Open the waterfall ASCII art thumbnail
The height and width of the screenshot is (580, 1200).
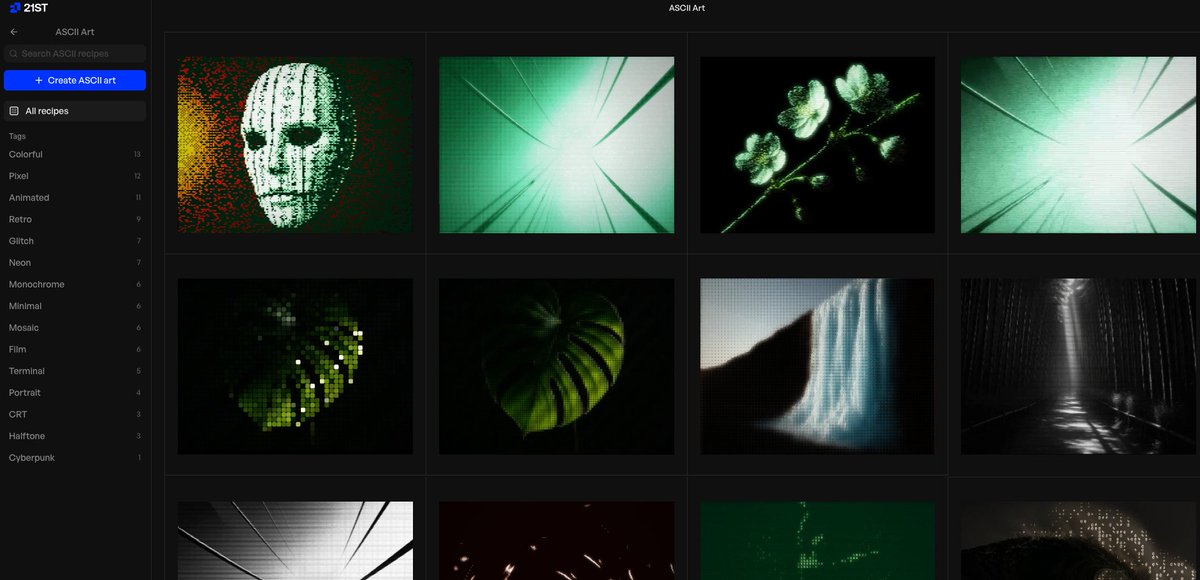818,366
